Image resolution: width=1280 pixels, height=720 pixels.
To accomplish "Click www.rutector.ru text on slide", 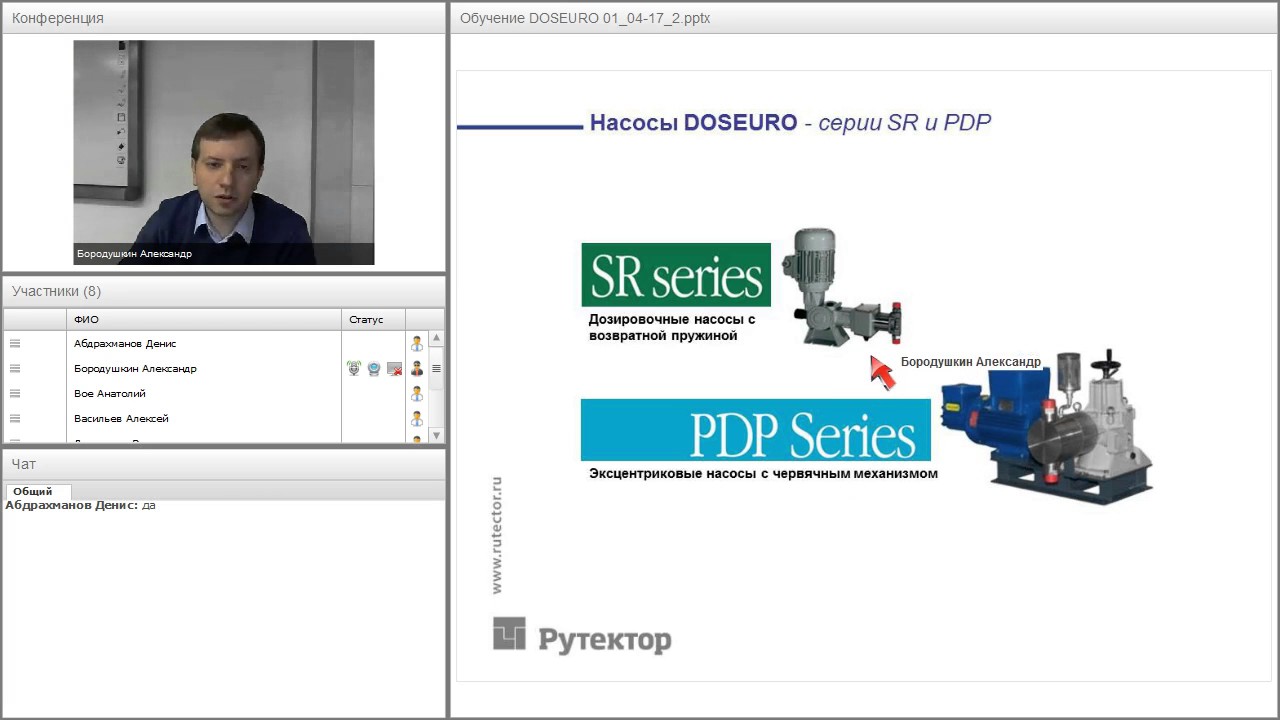I will (x=497, y=535).
